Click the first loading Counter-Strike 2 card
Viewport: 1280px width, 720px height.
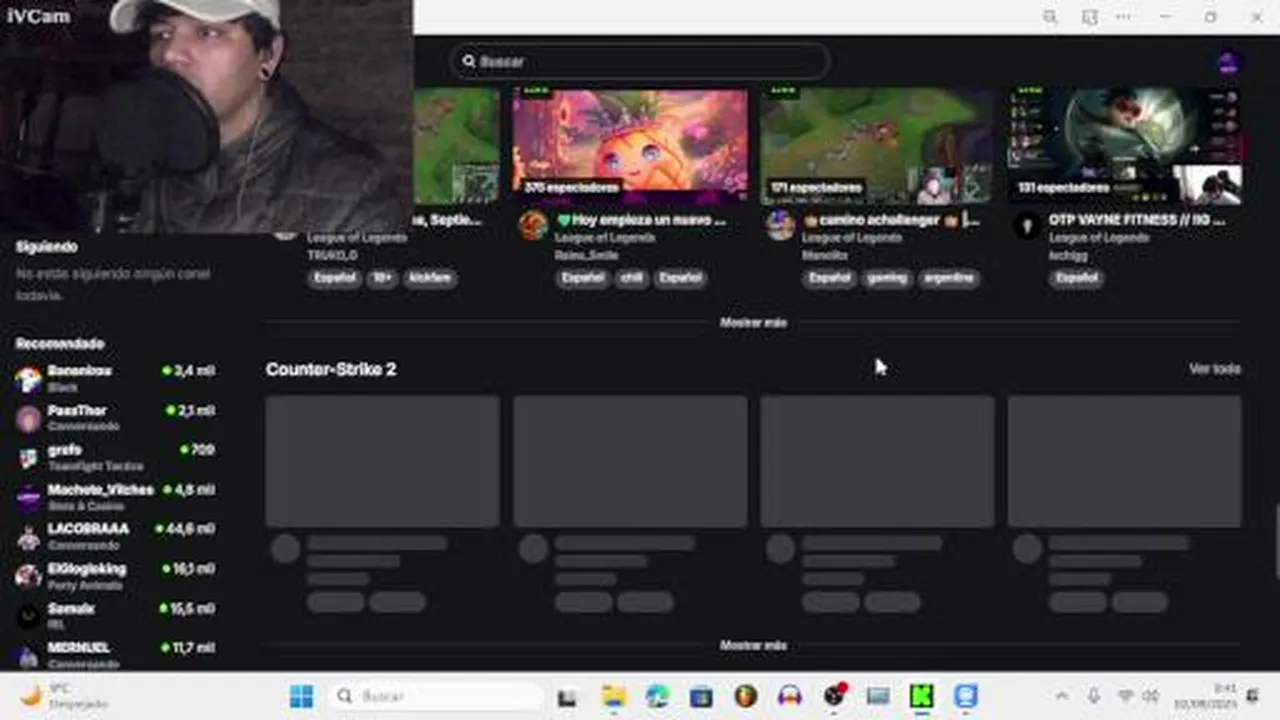click(x=382, y=461)
